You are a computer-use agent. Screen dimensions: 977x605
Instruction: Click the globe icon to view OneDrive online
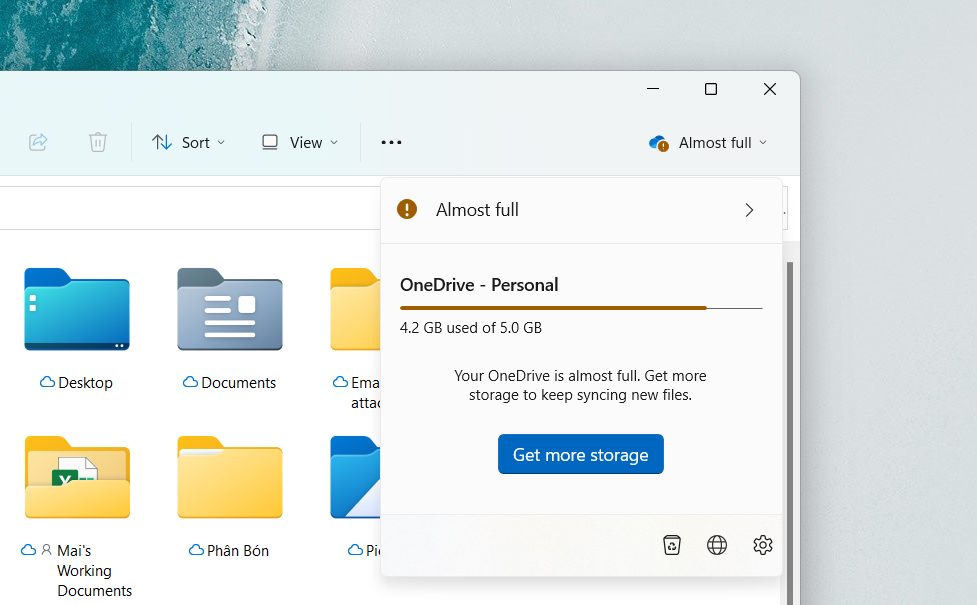pos(716,544)
